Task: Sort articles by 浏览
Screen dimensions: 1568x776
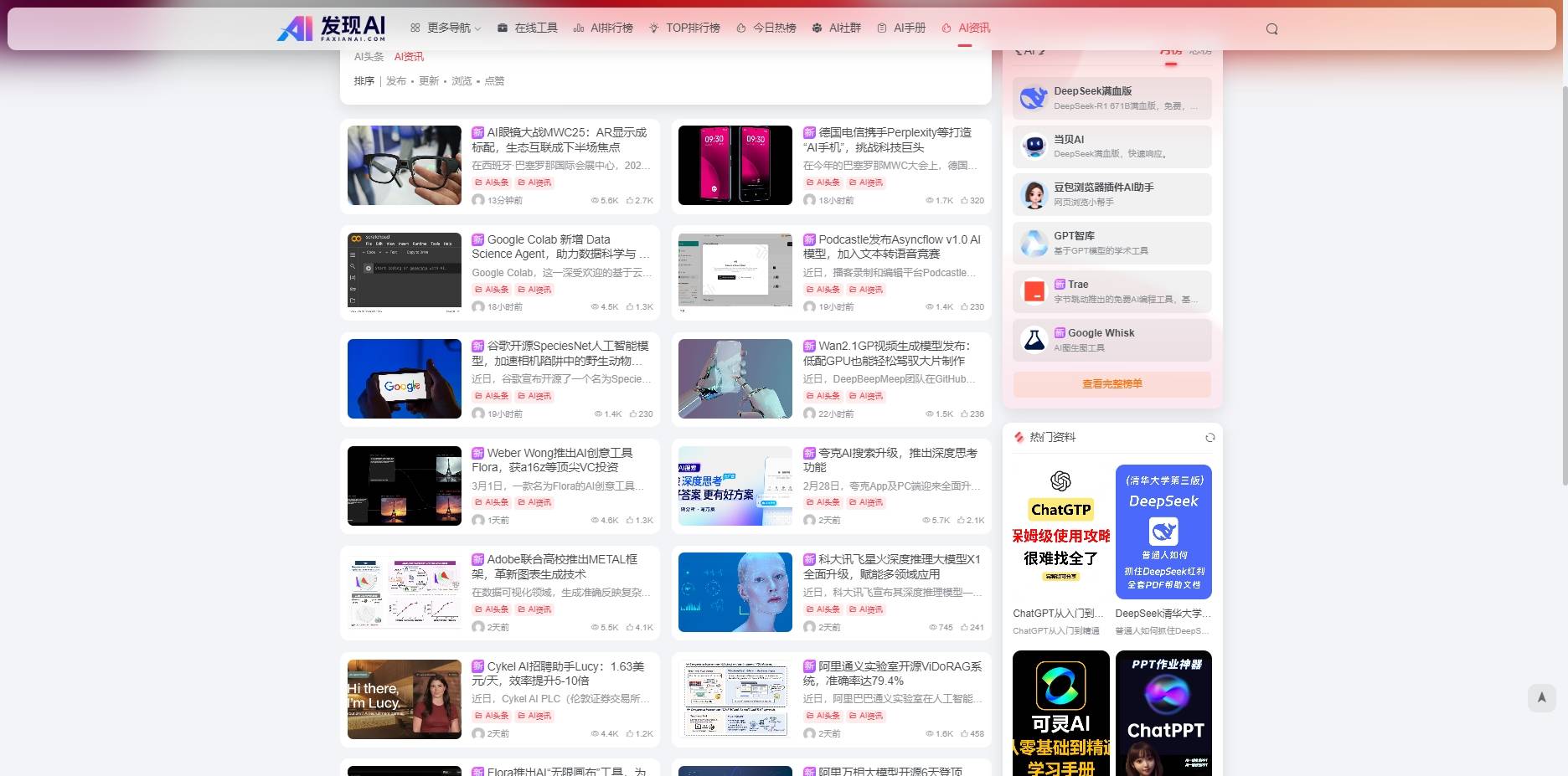Action: [462, 81]
